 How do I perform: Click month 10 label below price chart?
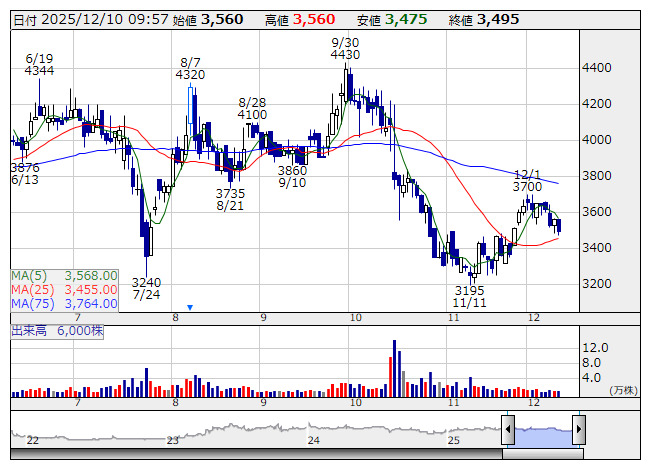pyautogui.click(x=355, y=318)
